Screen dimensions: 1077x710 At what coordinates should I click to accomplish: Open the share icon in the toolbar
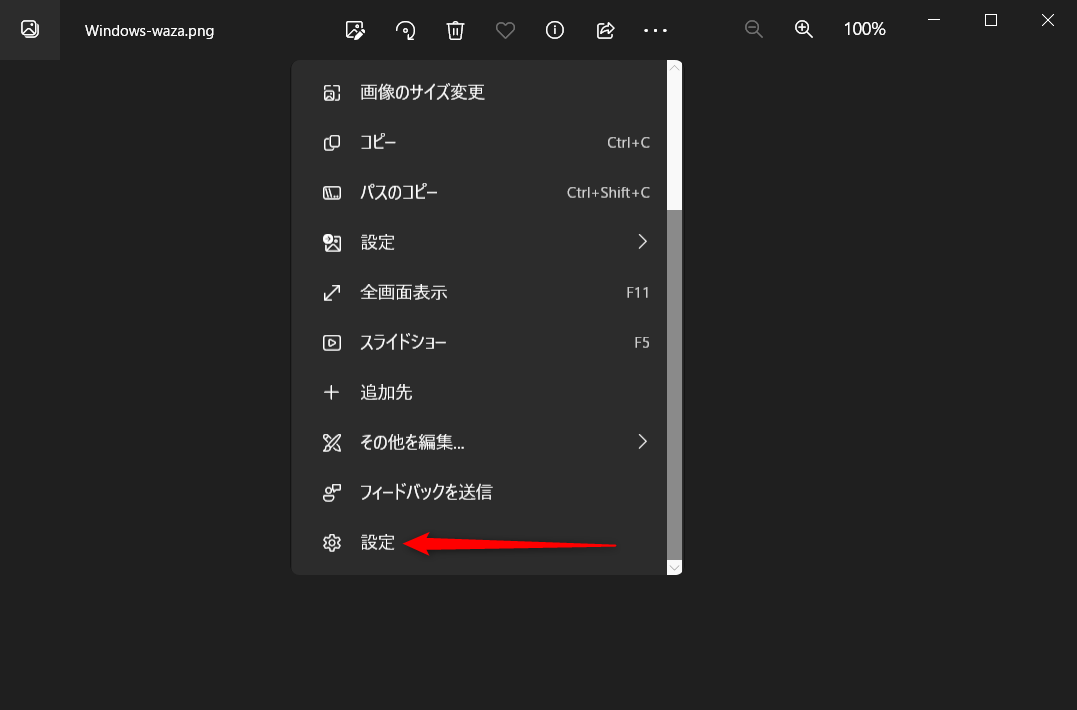605,30
